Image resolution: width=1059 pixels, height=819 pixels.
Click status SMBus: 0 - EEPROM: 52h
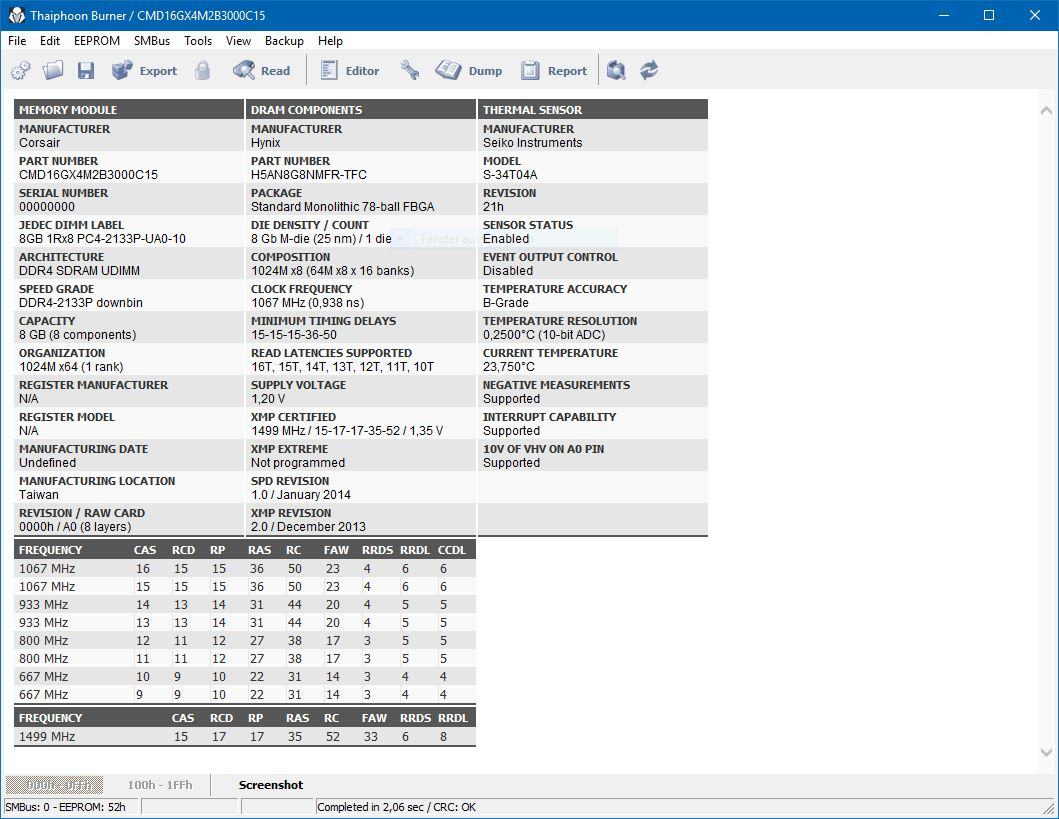[x=65, y=807]
